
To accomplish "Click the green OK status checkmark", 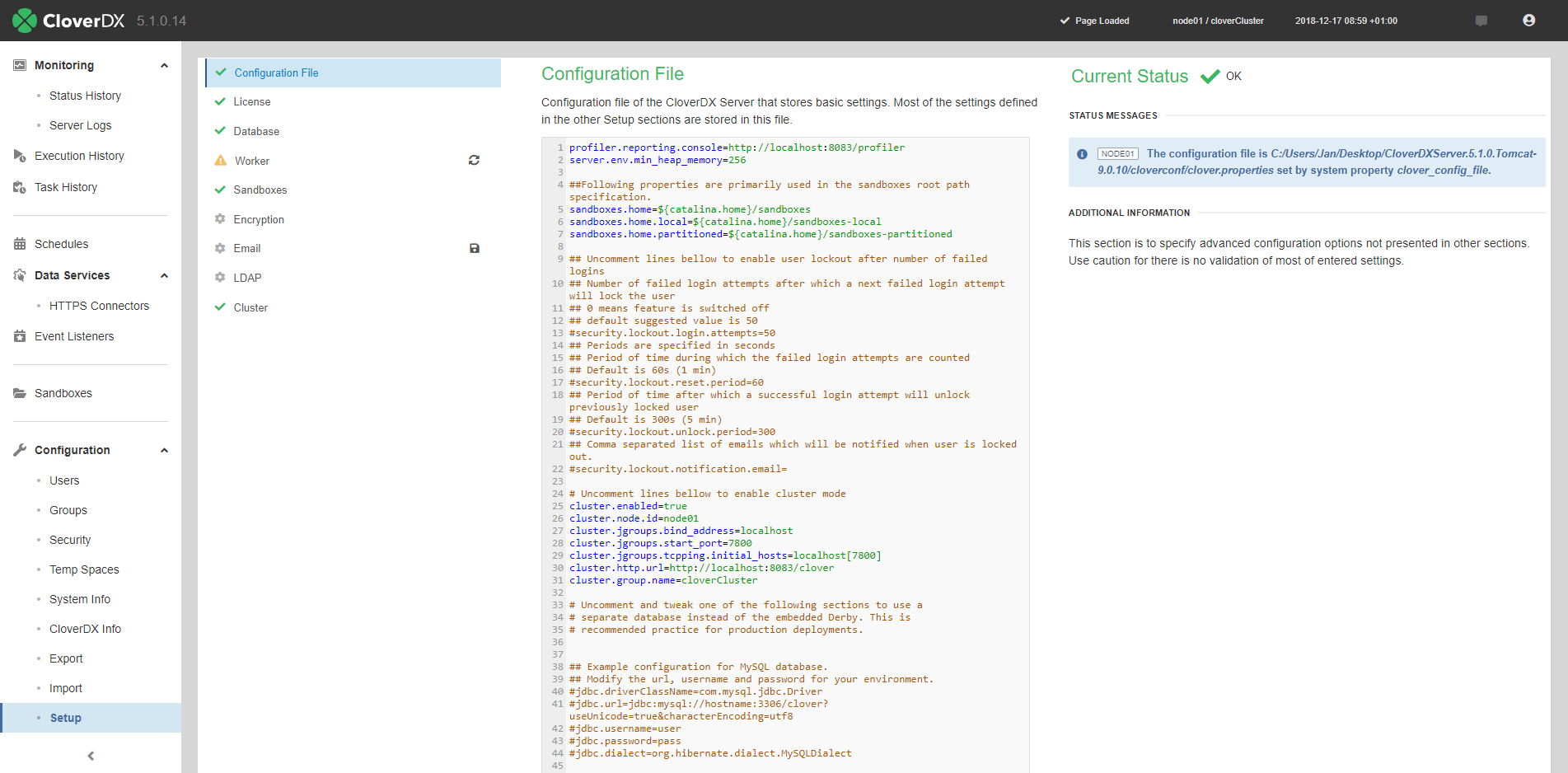I will pyautogui.click(x=1210, y=77).
